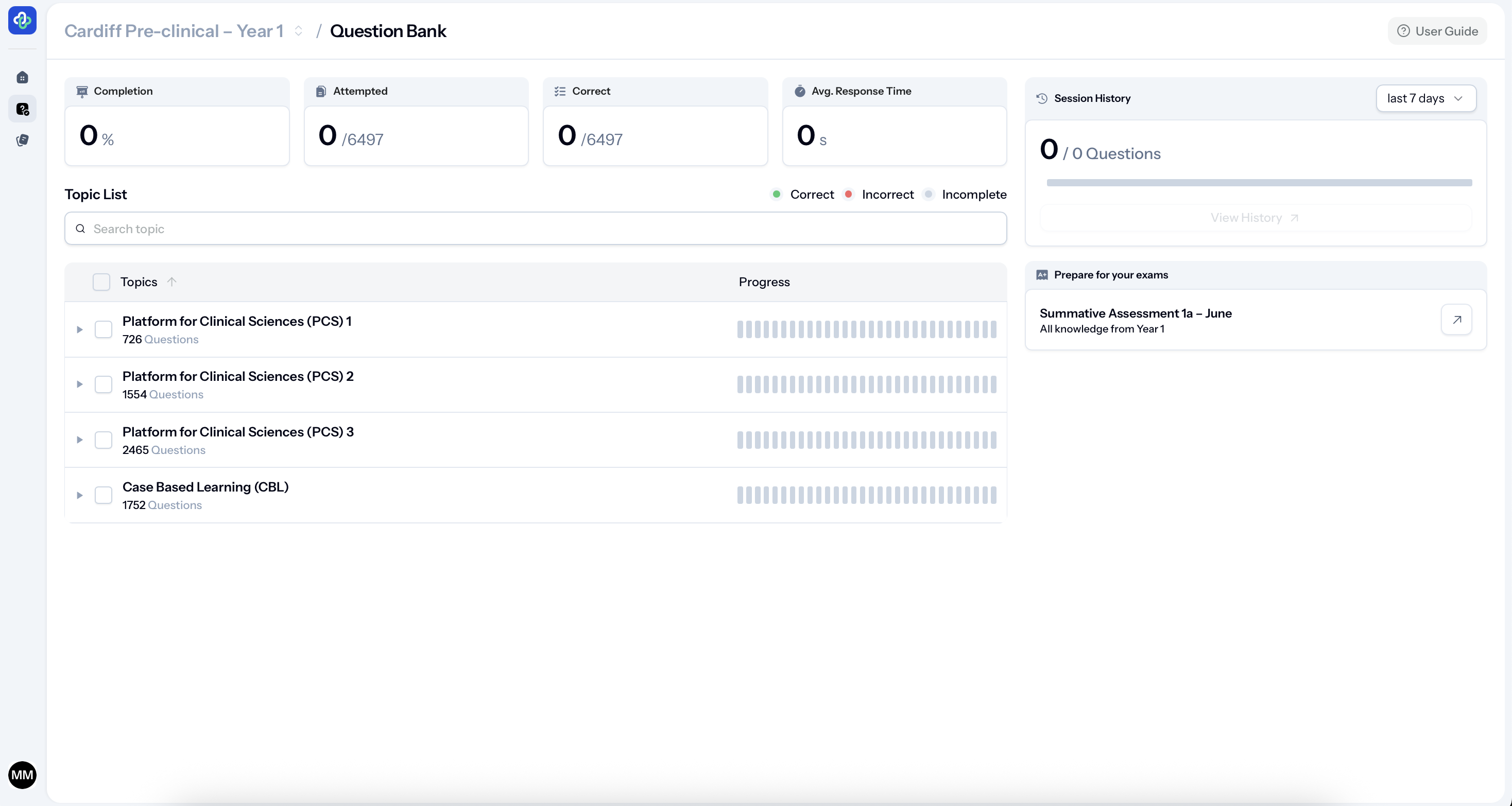Viewport: 1512px width, 806px height.
Task: Select the Question Bank sidebar icon
Action: coord(22,109)
